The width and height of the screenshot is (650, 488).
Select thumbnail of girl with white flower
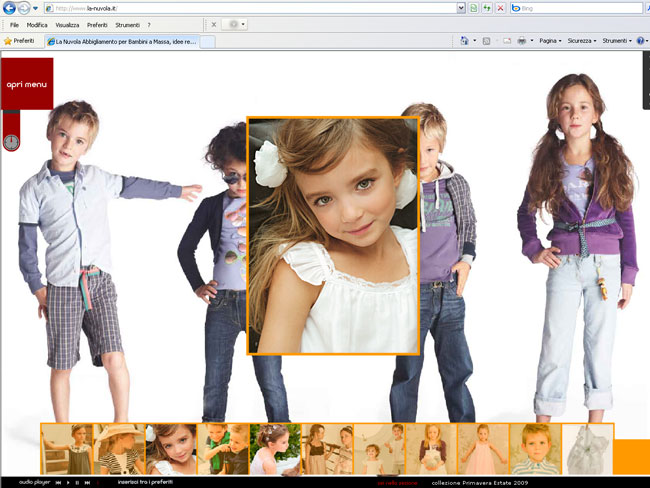[x=171, y=449]
